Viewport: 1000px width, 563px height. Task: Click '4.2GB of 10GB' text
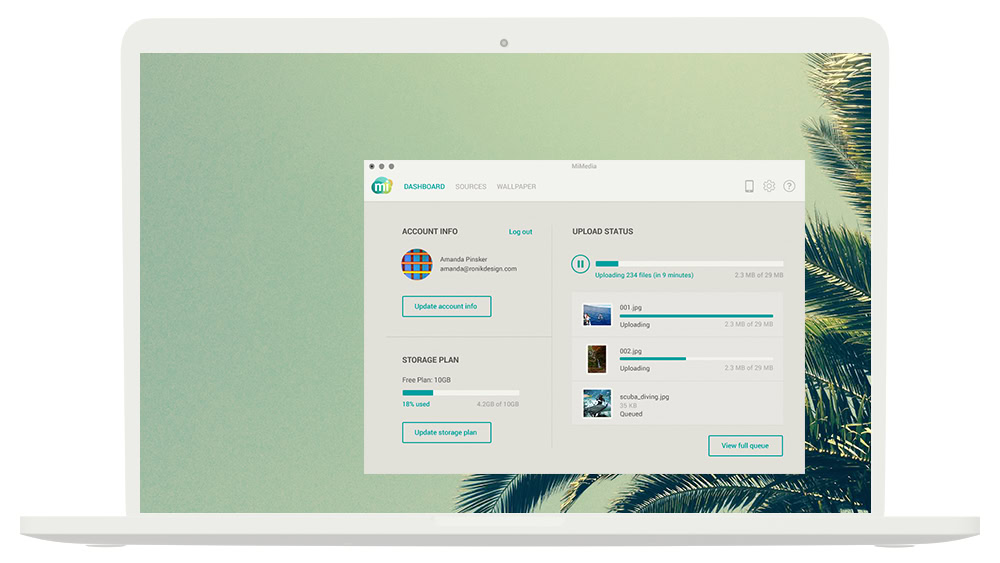coord(497,404)
